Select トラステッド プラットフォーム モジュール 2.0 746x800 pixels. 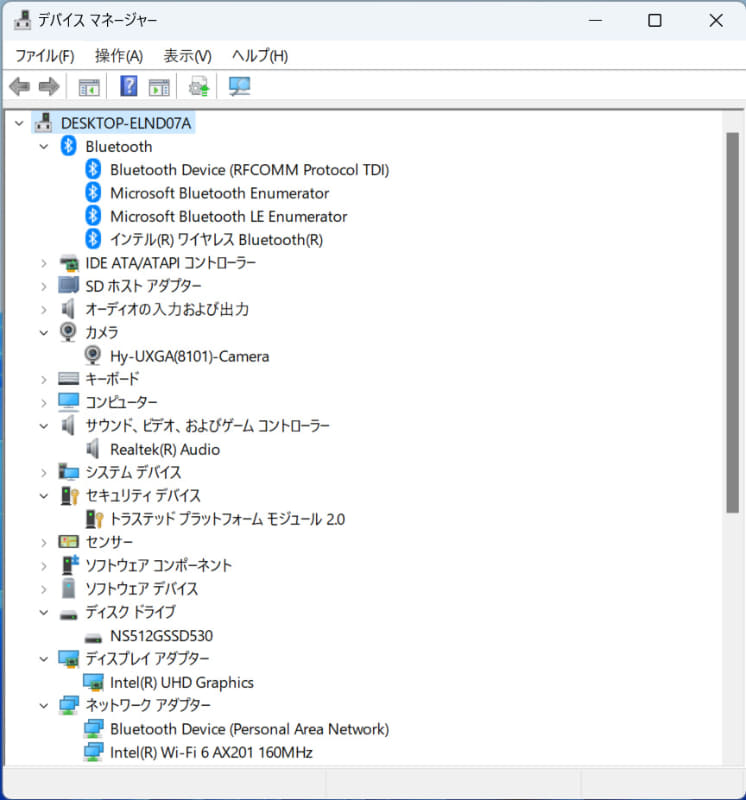[228, 519]
